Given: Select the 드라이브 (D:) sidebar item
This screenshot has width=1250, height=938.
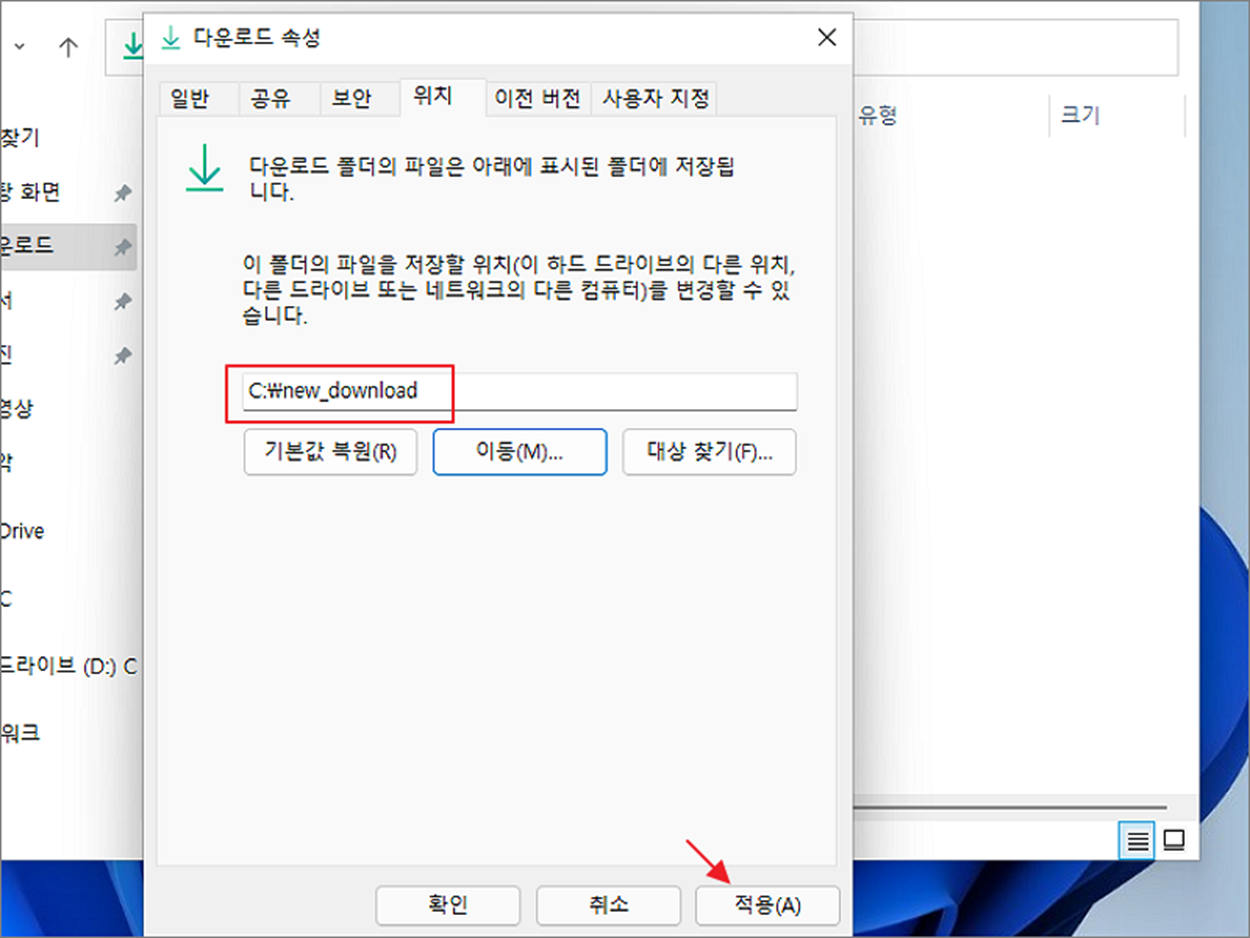Looking at the screenshot, I should pyautogui.click(x=66, y=666).
